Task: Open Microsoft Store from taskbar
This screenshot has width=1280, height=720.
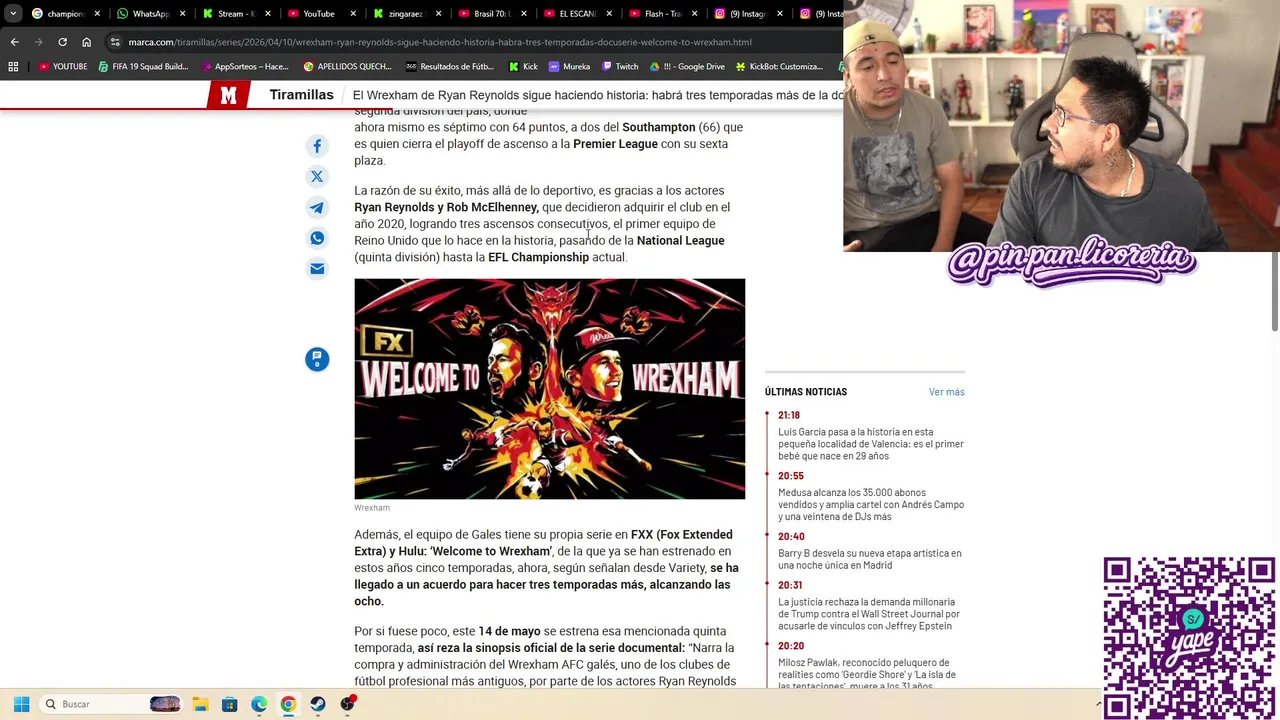Action: tap(229, 704)
